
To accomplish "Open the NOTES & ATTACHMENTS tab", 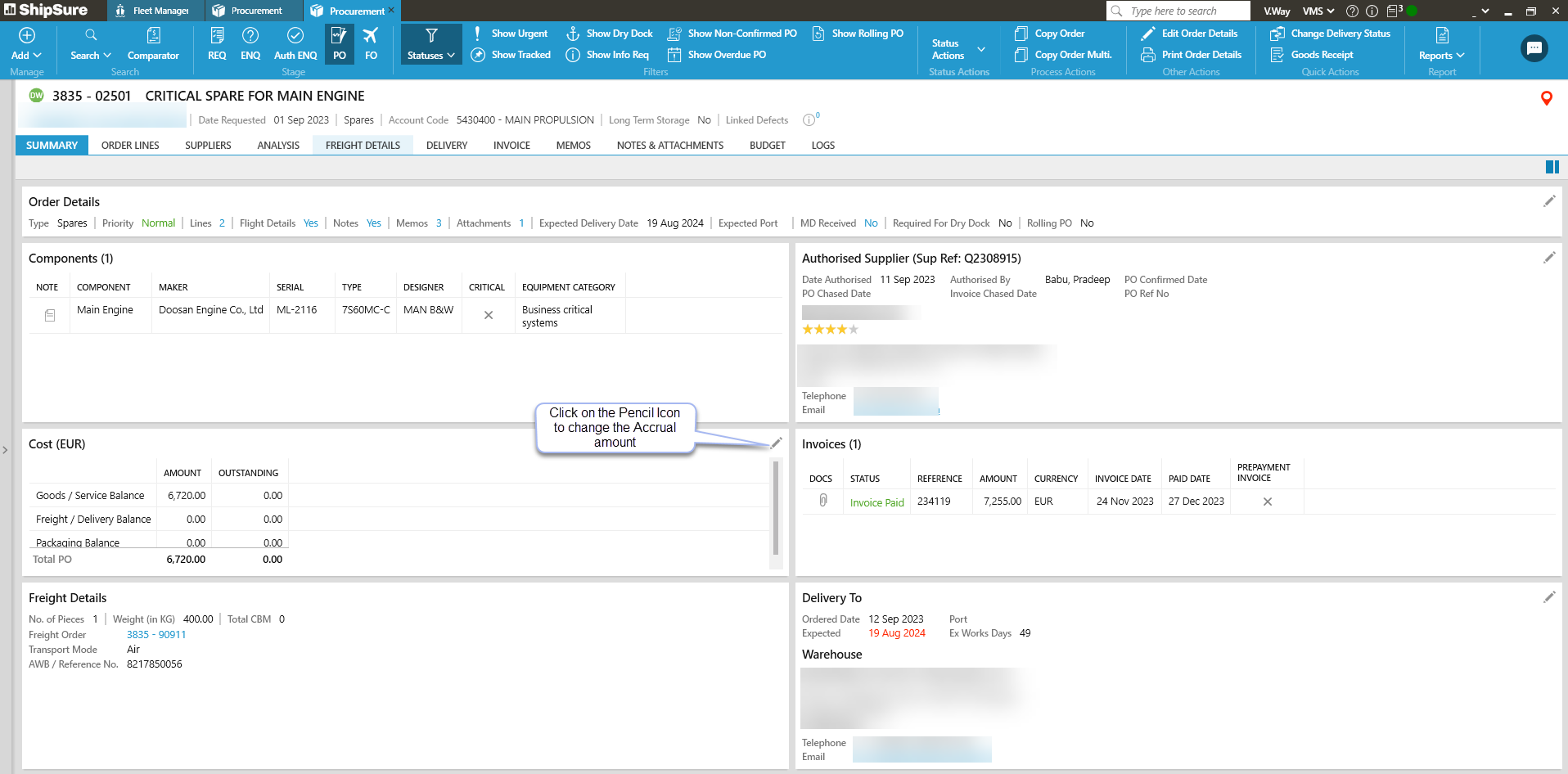I will (x=669, y=146).
